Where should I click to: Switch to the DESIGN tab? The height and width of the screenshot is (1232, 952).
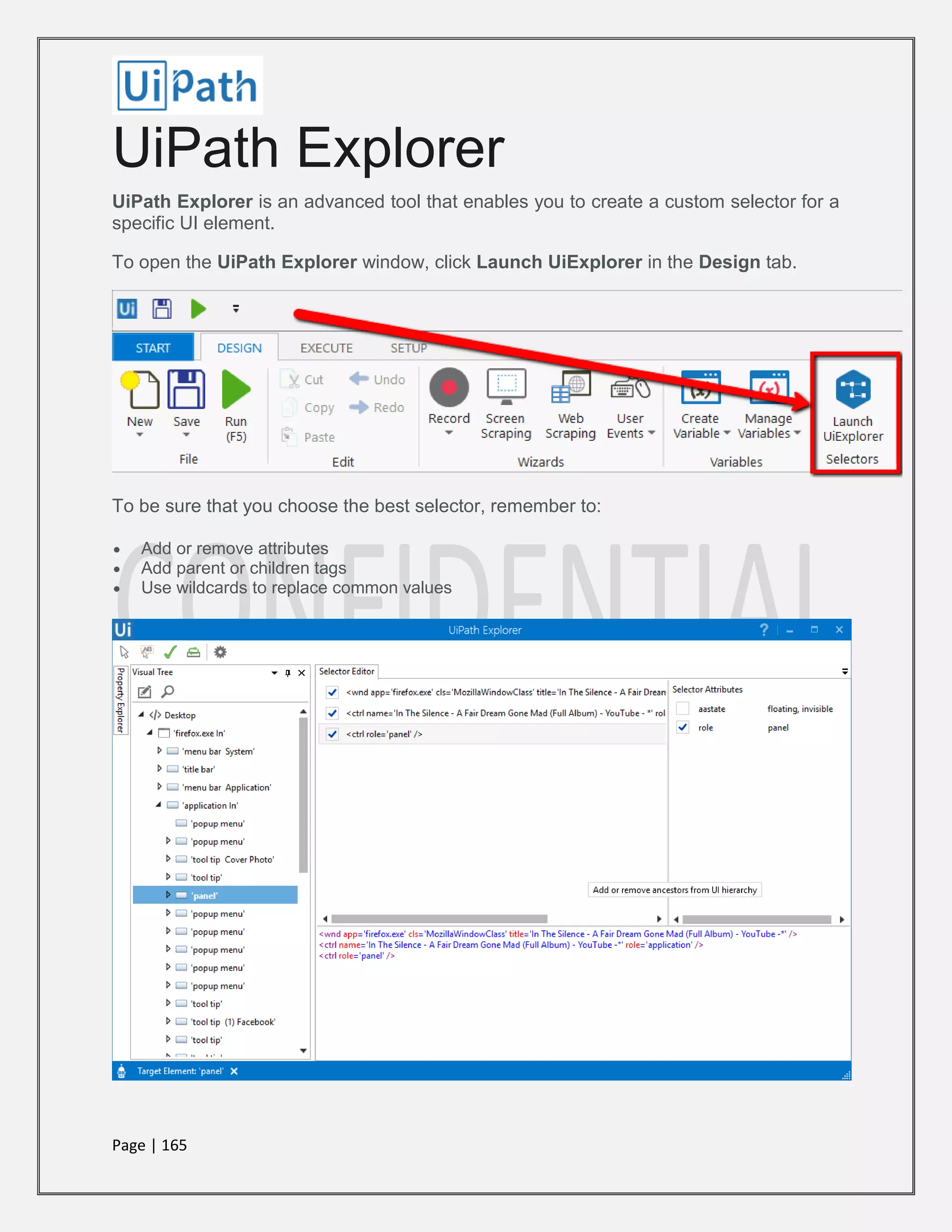pyautogui.click(x=239, y=347)
